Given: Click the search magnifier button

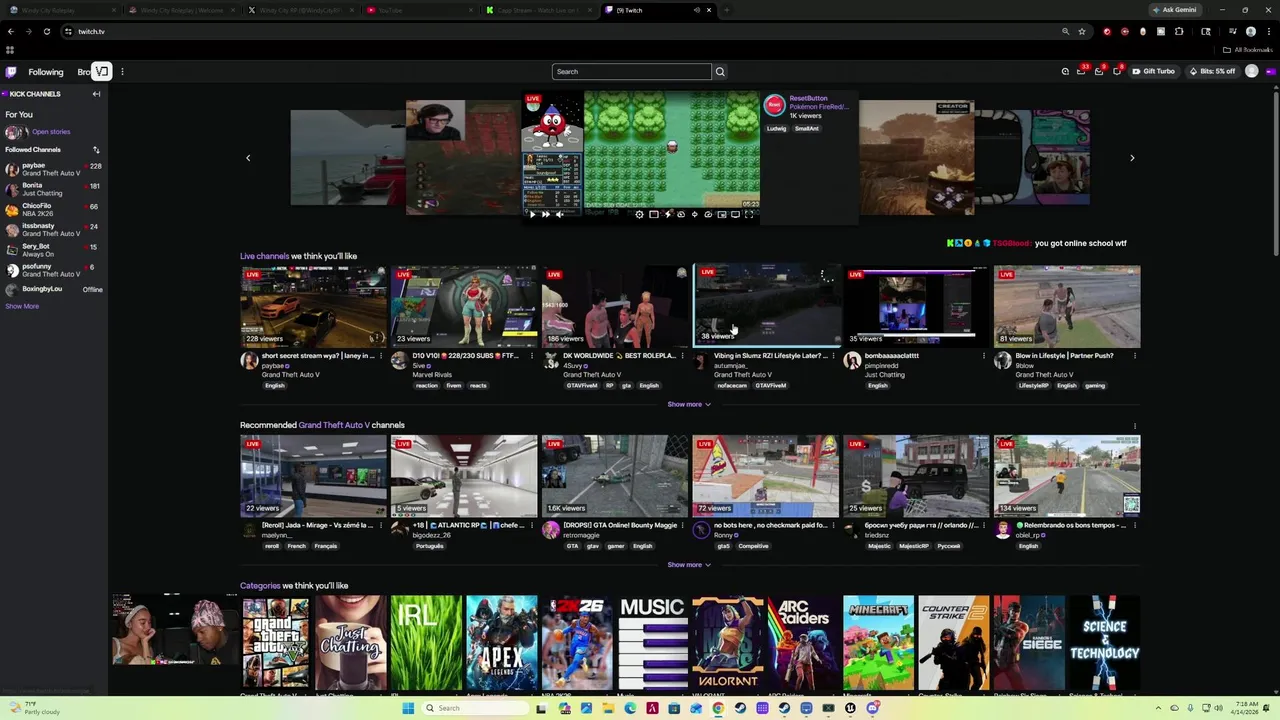Looking at the screenshot, I should tap(720, 72).
